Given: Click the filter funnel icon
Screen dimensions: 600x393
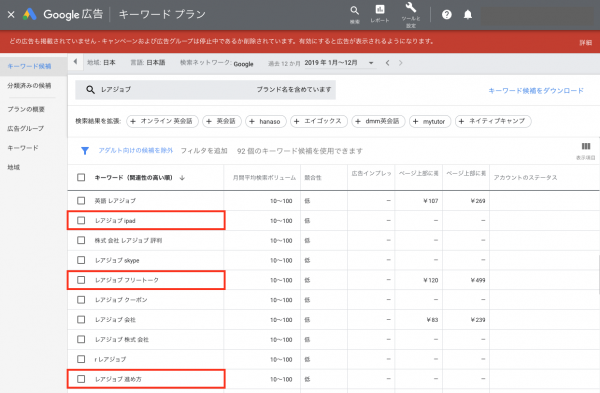Looking at the screenshot, I should tap(85, 151).
